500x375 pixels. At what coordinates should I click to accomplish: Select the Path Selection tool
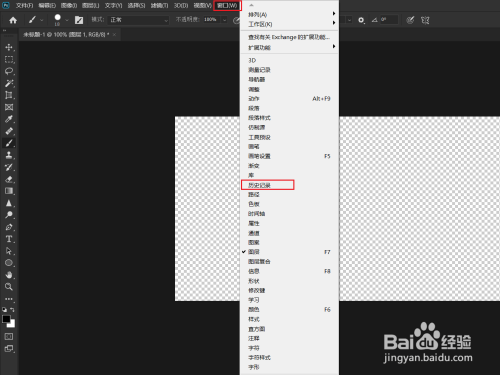coord(9,251)
